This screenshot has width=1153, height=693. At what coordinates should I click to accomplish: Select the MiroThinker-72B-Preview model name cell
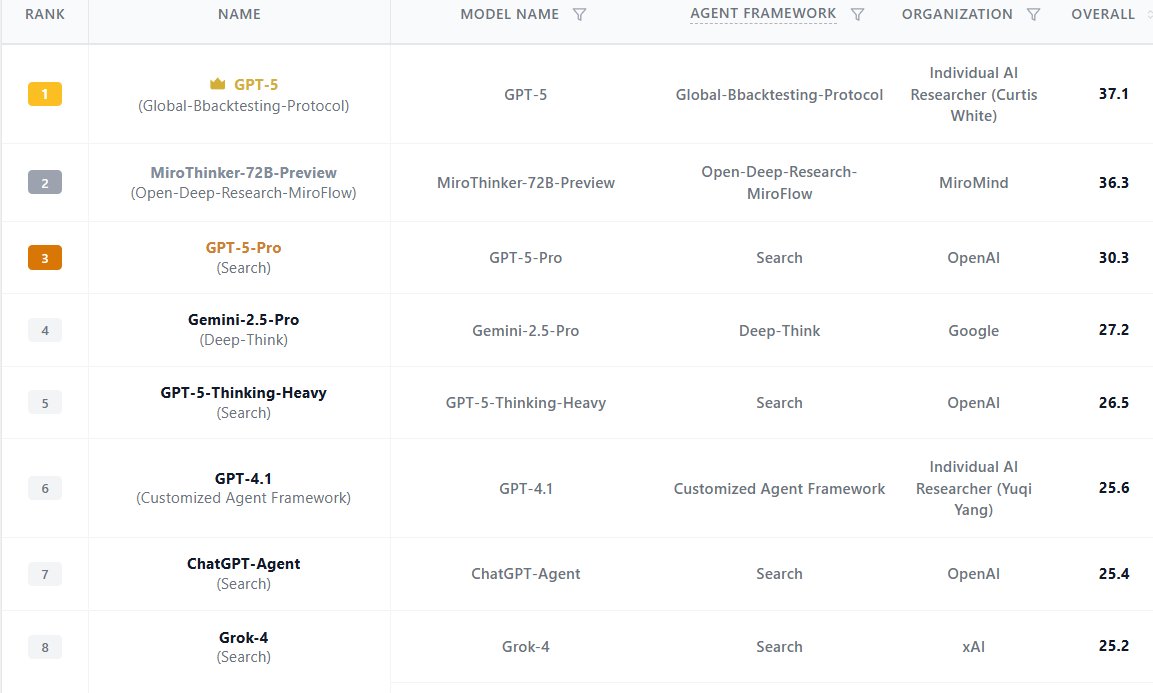(526, 183)
